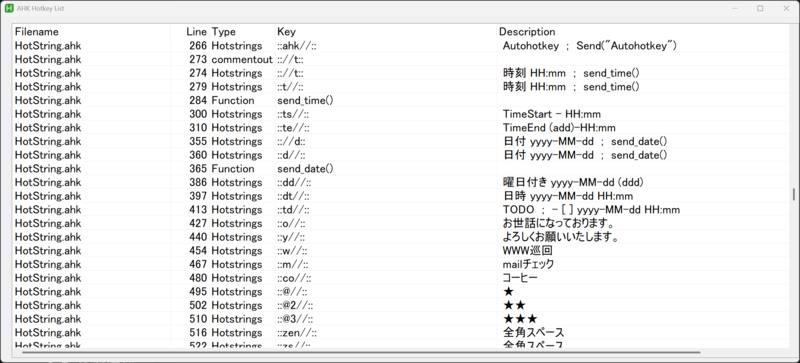
Task: Click the vertical scrollbar thumb
Action: tap(793, 194)
